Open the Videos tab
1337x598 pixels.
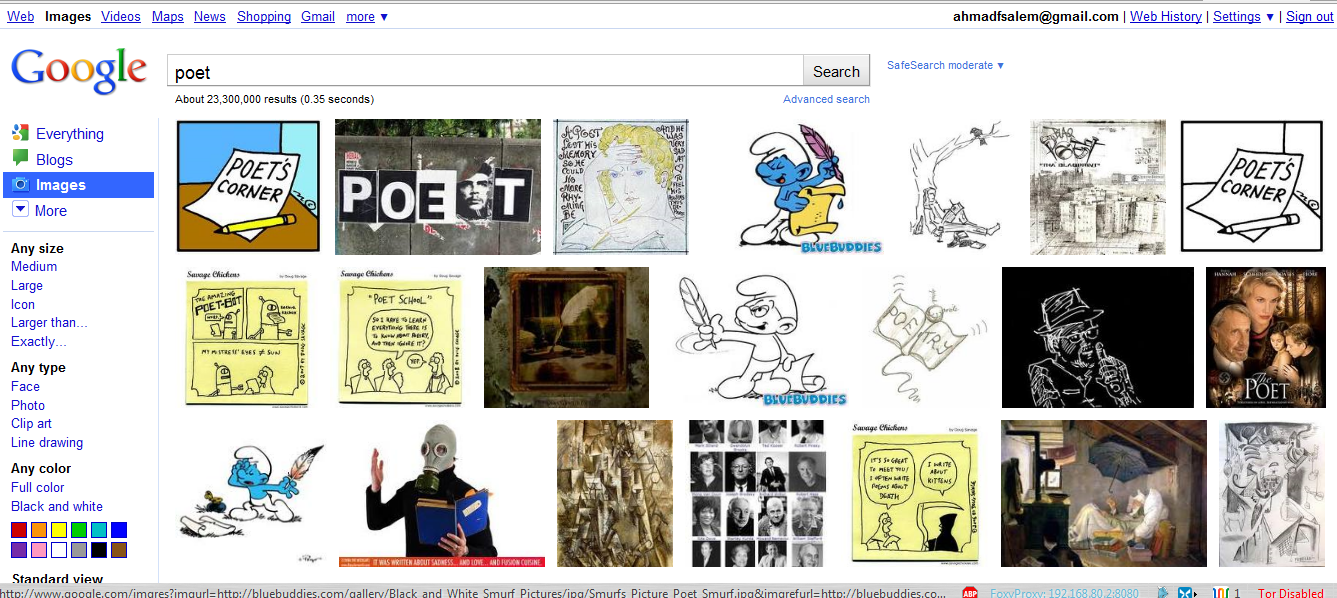[121, 17]
